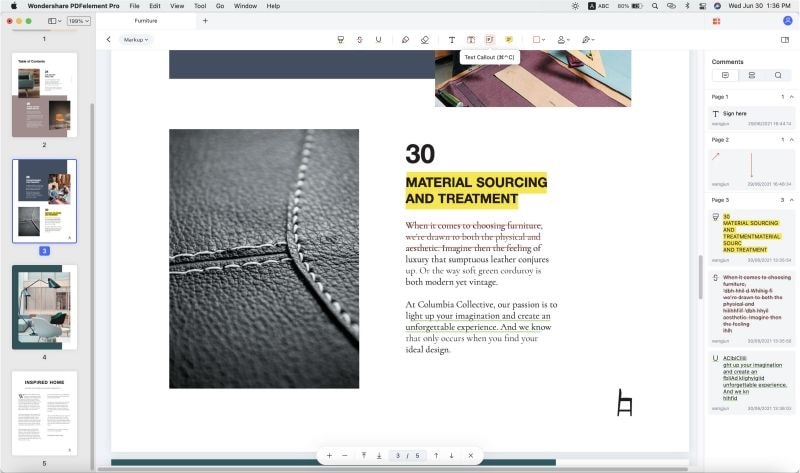Open a new tab with plus
The width and height of the screenshot is (800, 473).
[205, 21]
